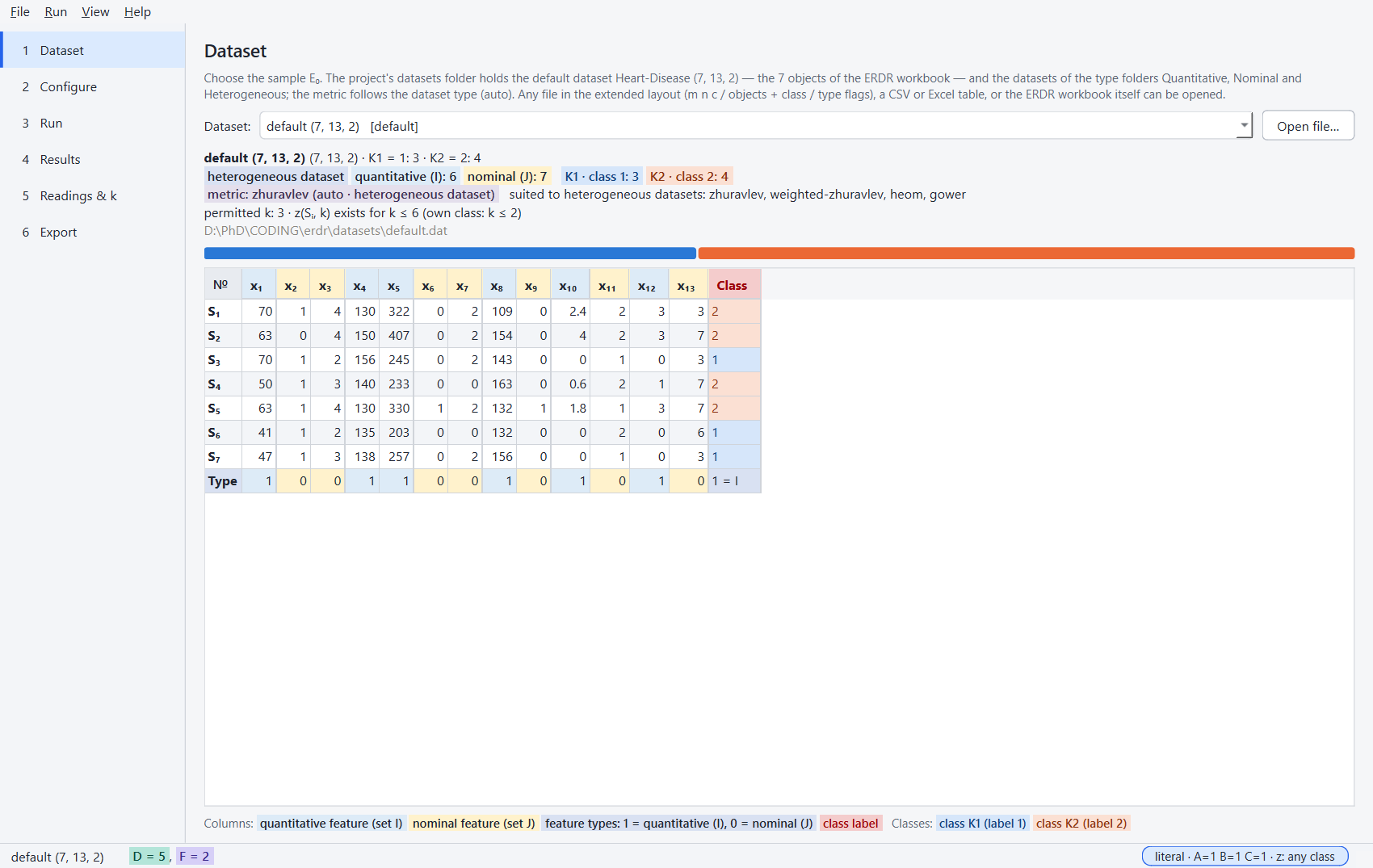Go to step 3 Run in sidebar

tap(93, 123)
